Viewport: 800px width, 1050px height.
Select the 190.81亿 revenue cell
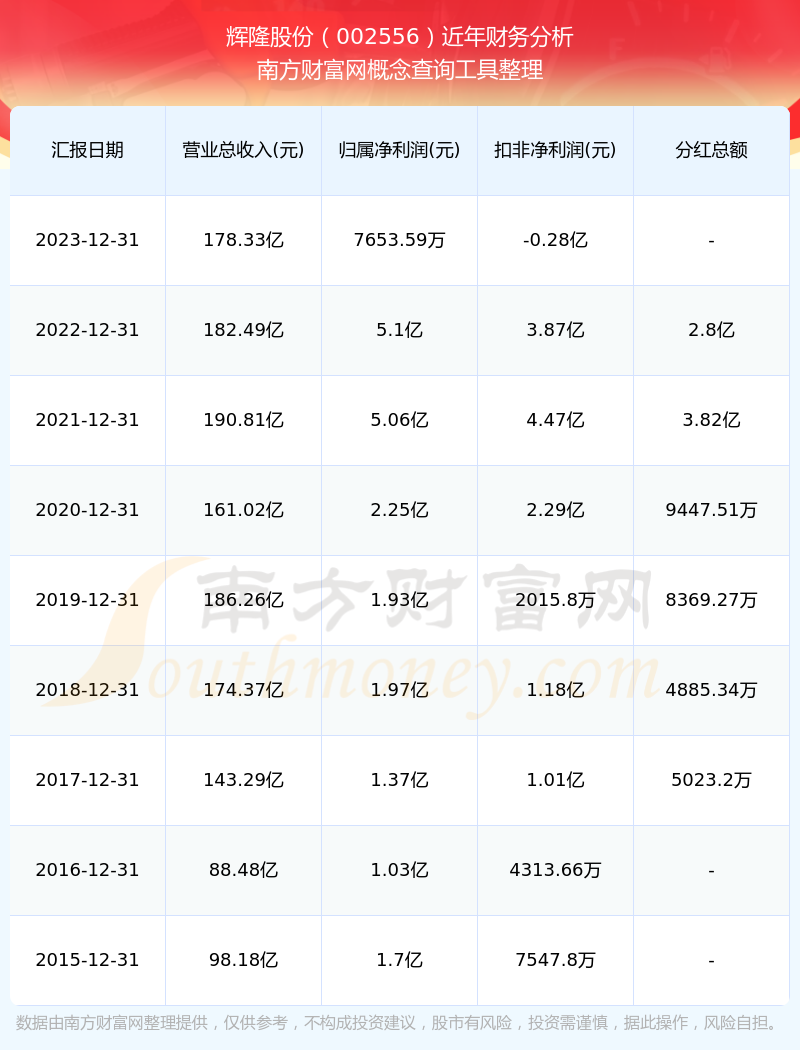244,420
